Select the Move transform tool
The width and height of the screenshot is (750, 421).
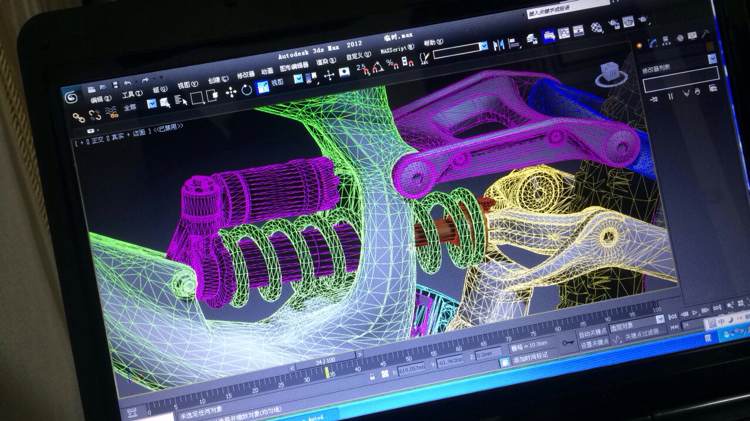click(x=231, y=92)
